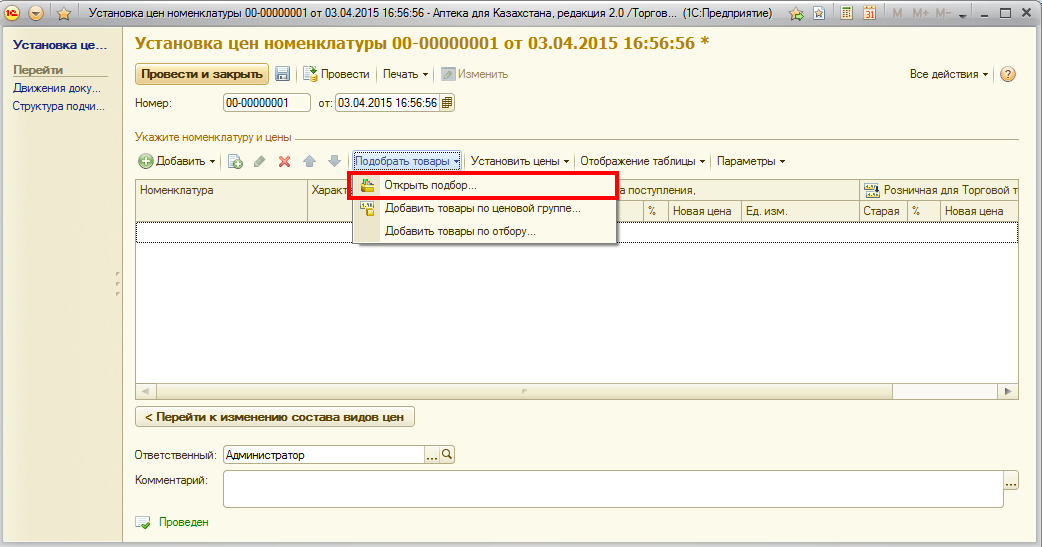Click the save document diskette icon
This screenshot has width=1042, height=547.
283,74
